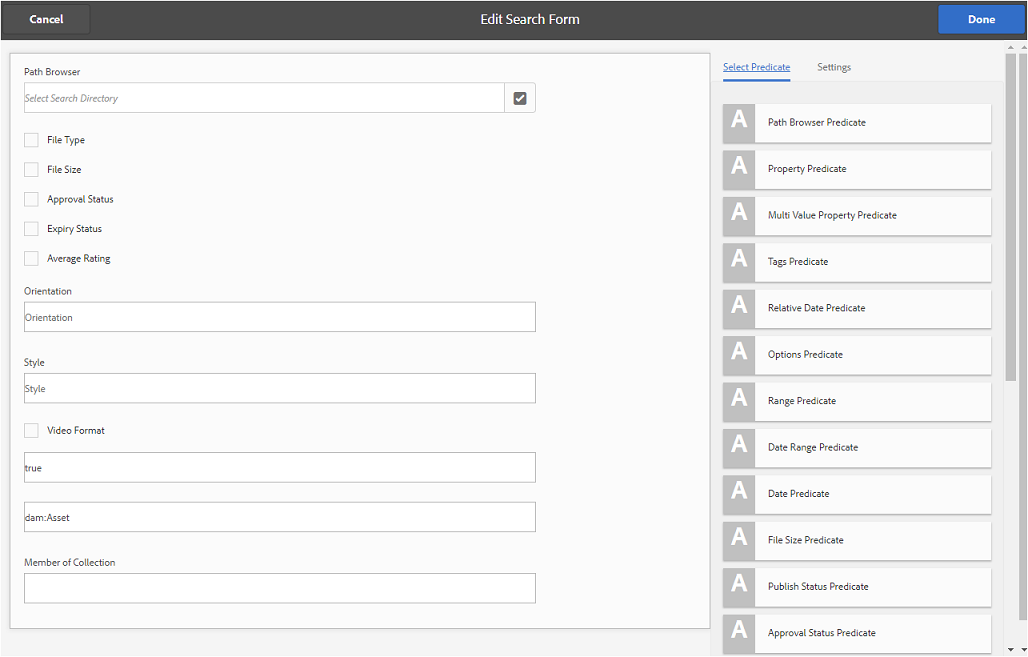Click the File Size Predicate icon

point(739,540)
